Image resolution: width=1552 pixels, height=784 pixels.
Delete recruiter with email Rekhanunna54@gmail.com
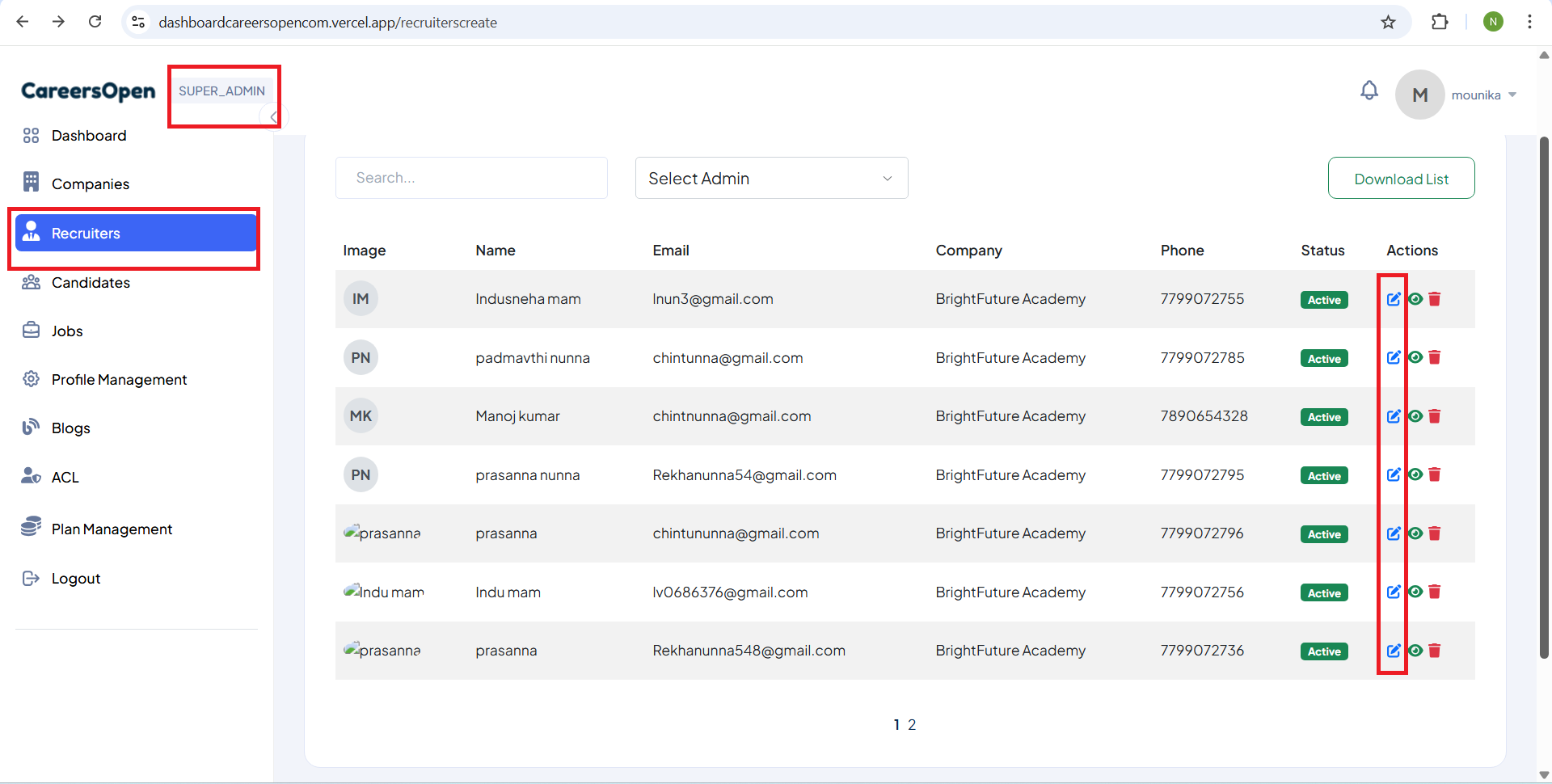pyautogui.click(x=1435, y=474)
